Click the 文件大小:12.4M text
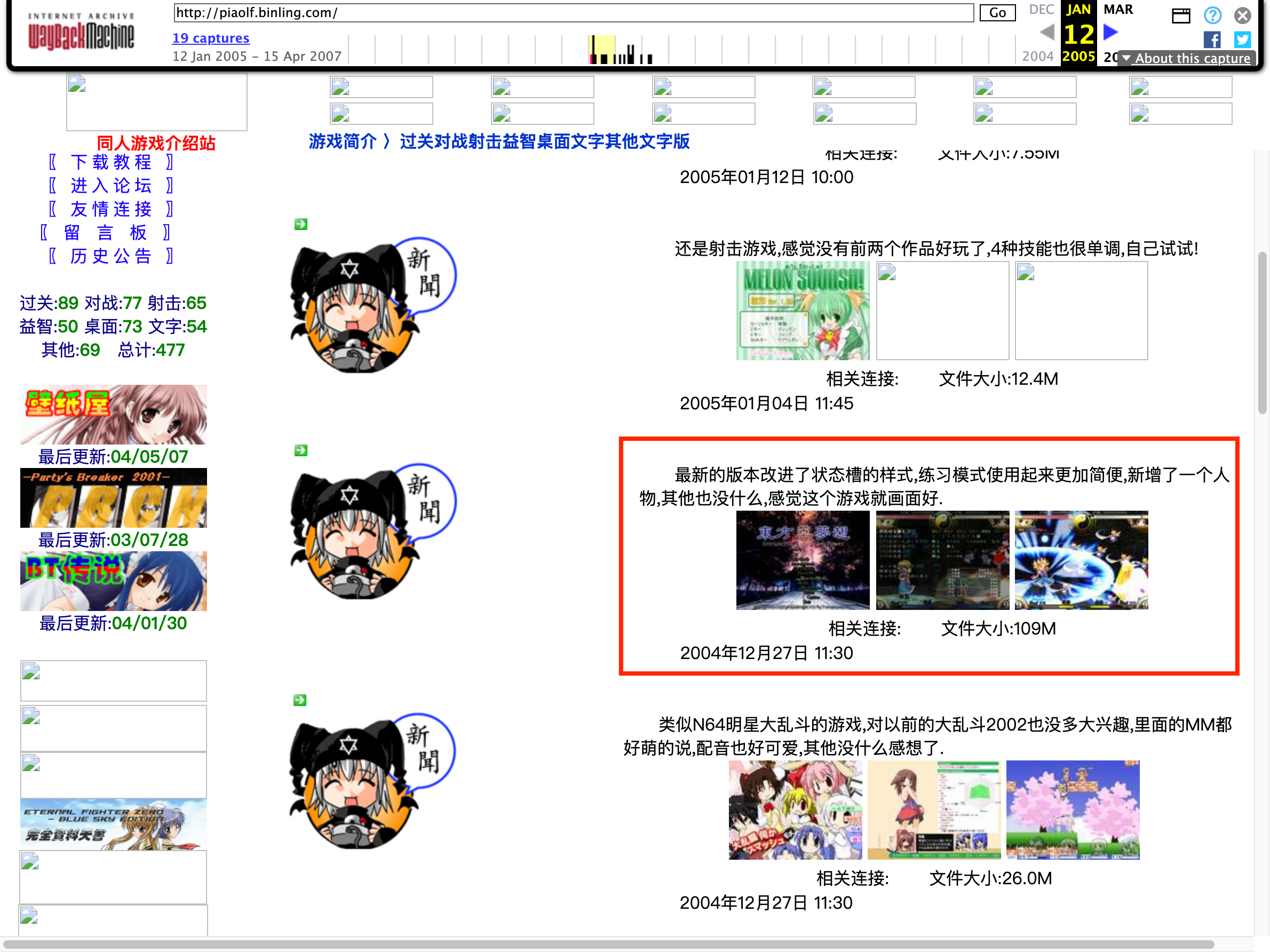This screenshot has height=952, width=1270. coord(998,379)
